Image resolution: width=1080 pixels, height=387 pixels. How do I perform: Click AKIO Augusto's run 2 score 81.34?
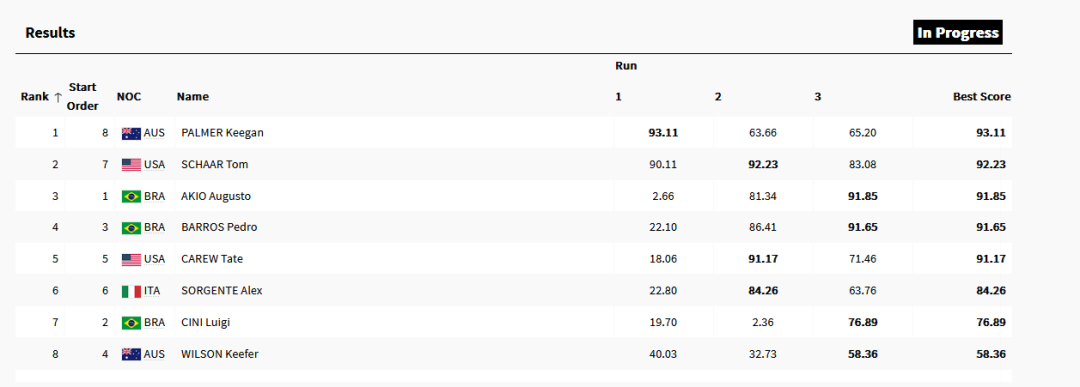(762, 196)
